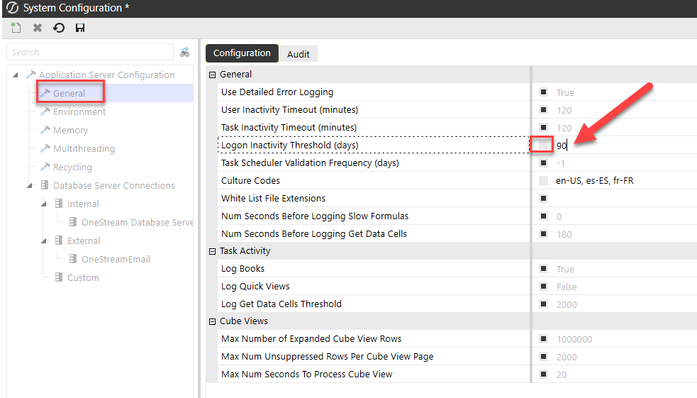Toggle default checkbox for Logon Inactivity Threshold

click(x=543, y=145)
